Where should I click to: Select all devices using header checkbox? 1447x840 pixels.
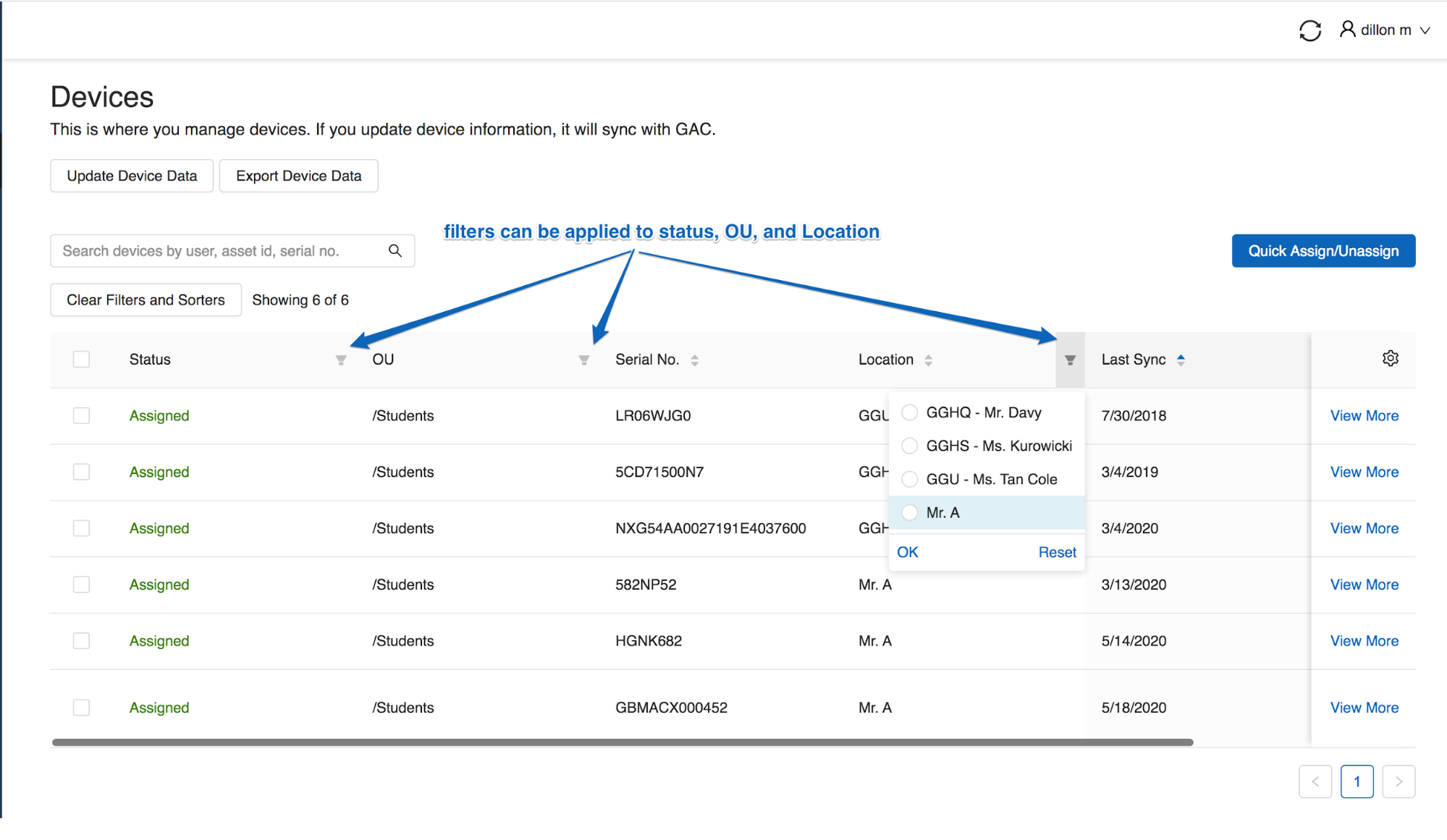point(81,359)
